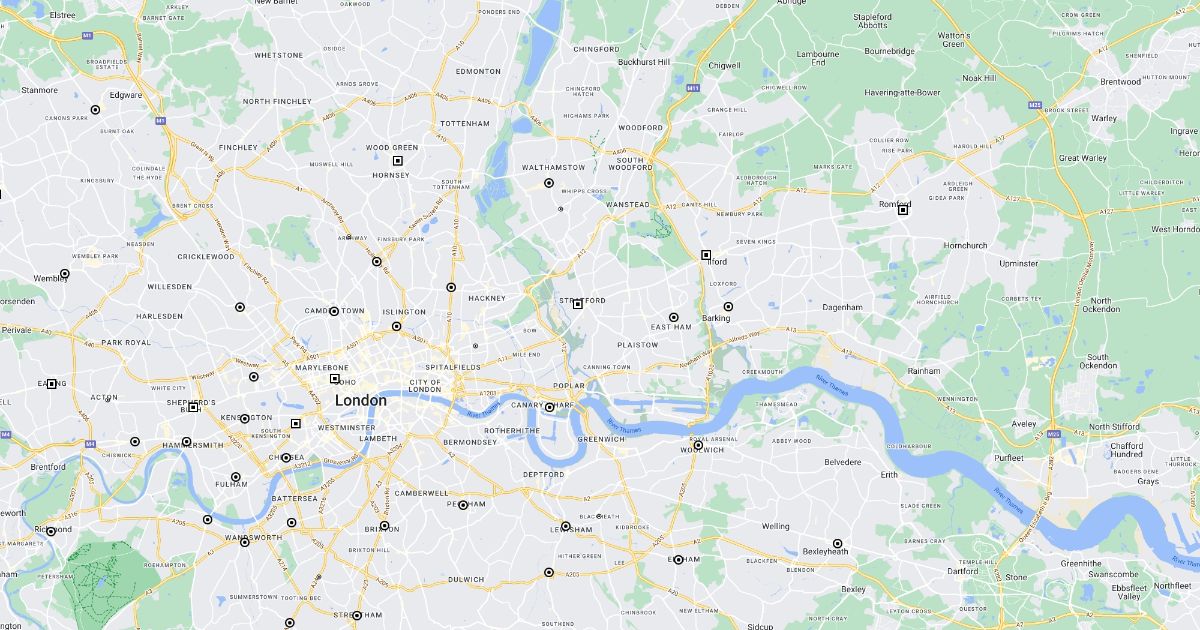
Task: Select the square marker at Ealing
Action: pyautogui.click(x=52, y=384)
